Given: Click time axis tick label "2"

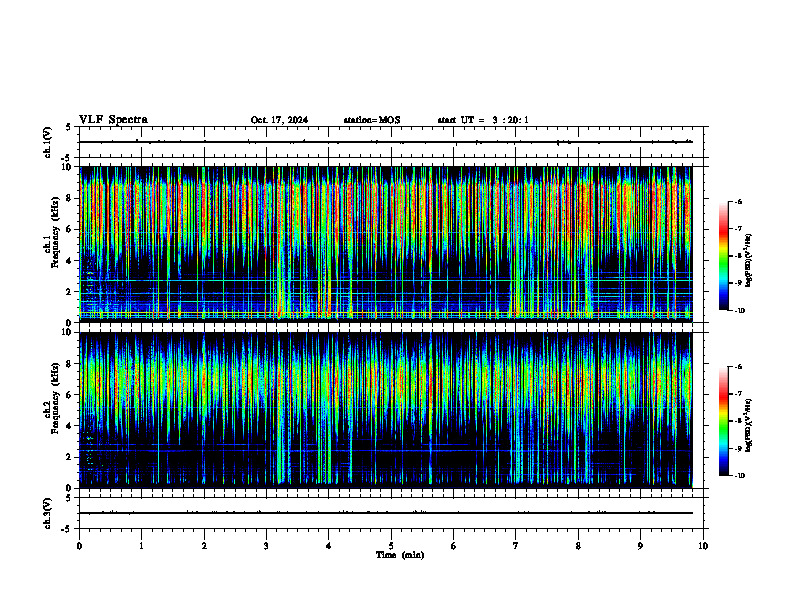Looking at the screenshot, I should click(x=204, y=546).
